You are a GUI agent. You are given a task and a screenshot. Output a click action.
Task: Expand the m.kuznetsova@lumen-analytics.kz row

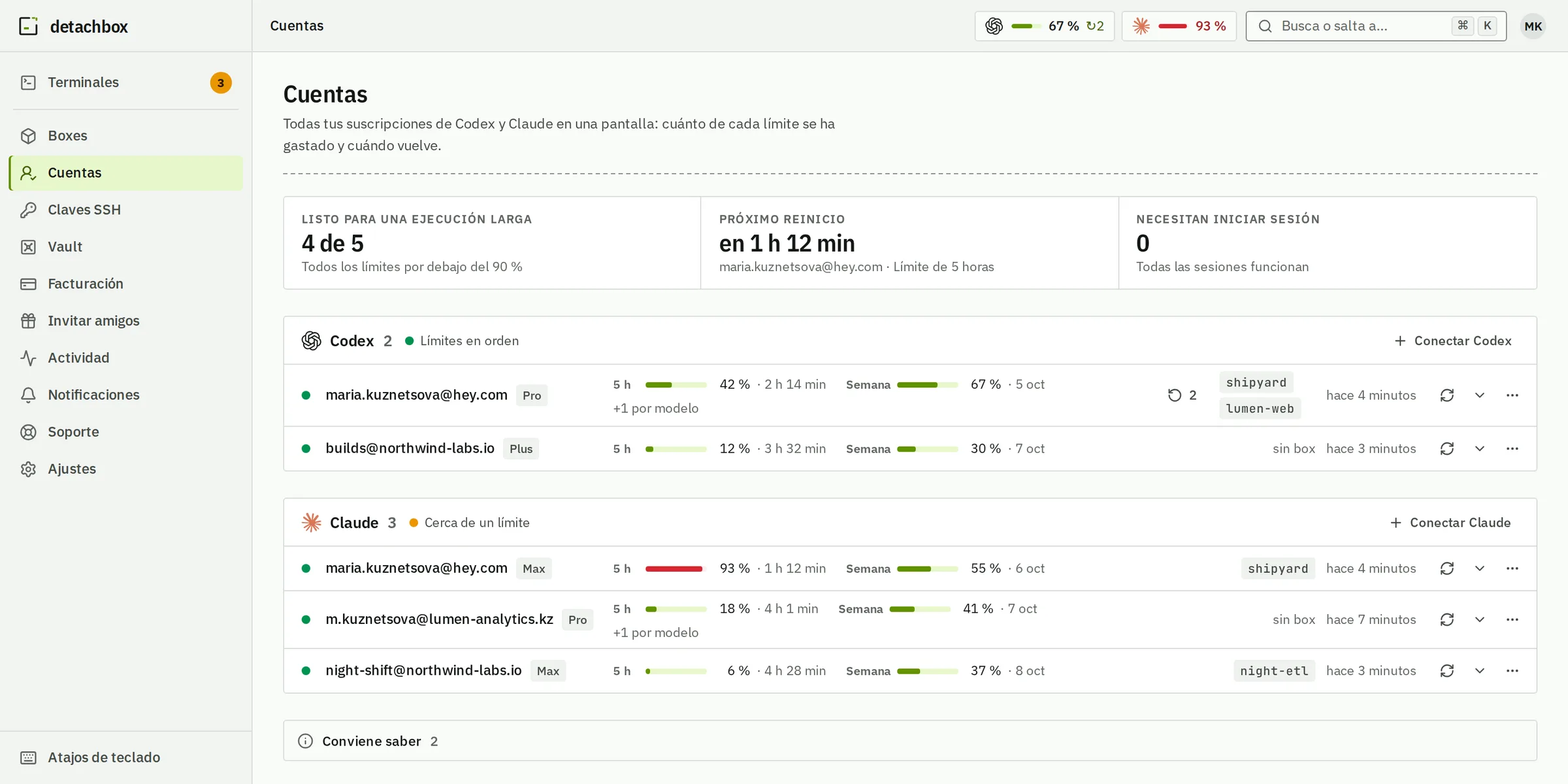click(x=1479, y=619)
